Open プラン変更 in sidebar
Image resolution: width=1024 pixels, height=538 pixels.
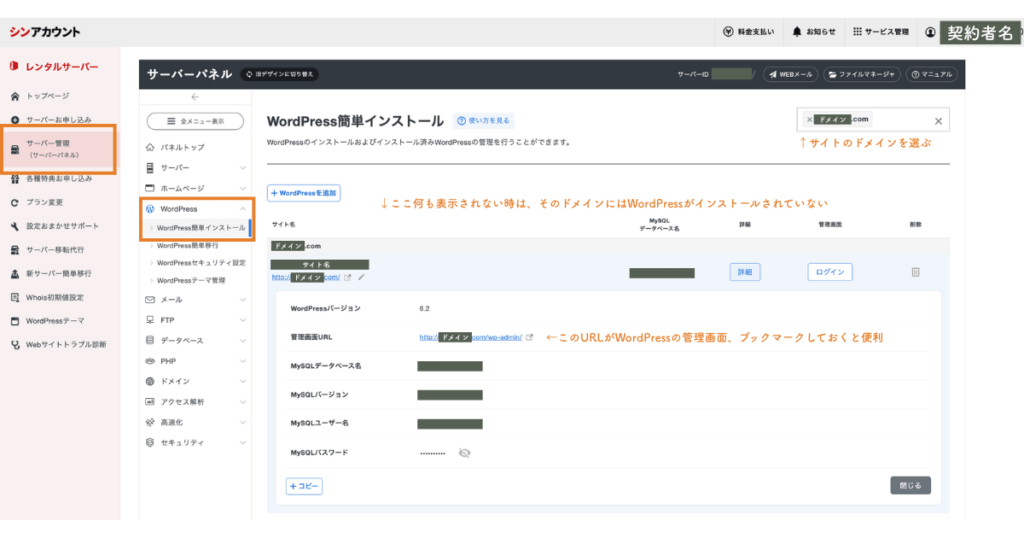click(44, 202)
